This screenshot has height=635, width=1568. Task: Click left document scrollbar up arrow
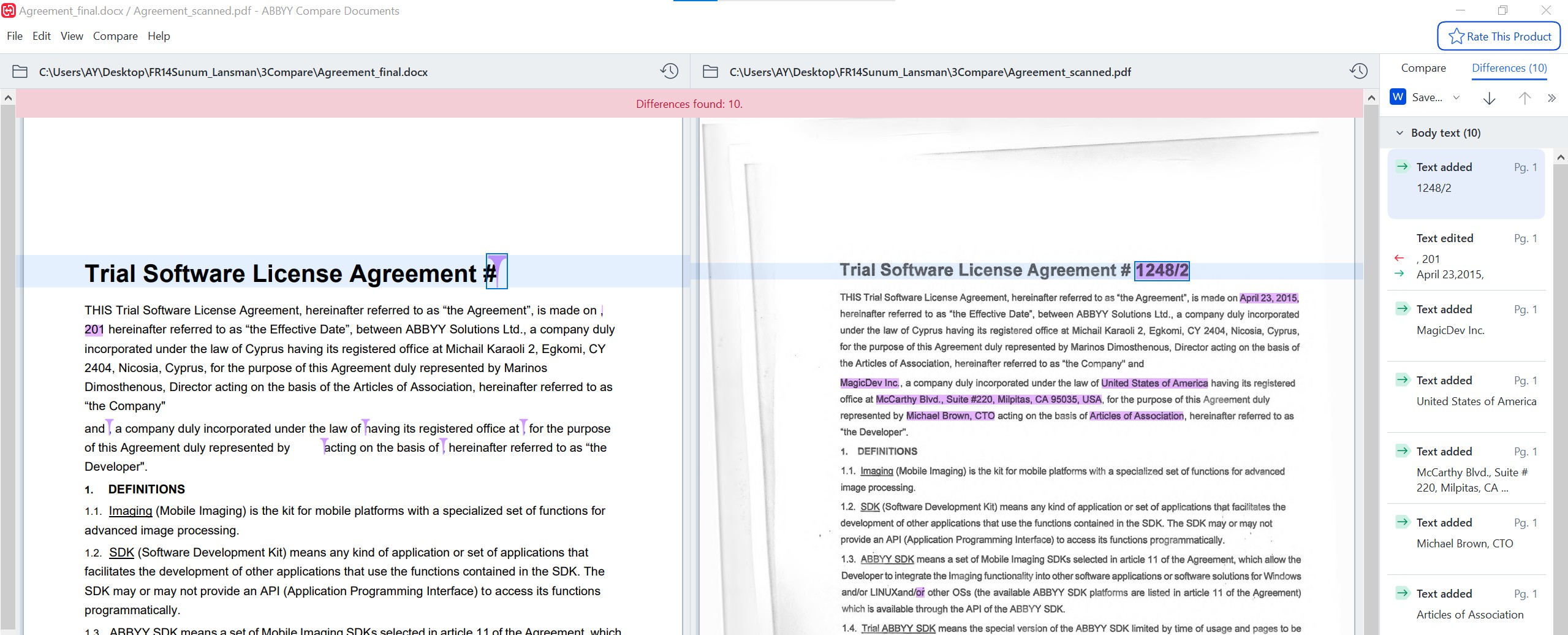8,97
